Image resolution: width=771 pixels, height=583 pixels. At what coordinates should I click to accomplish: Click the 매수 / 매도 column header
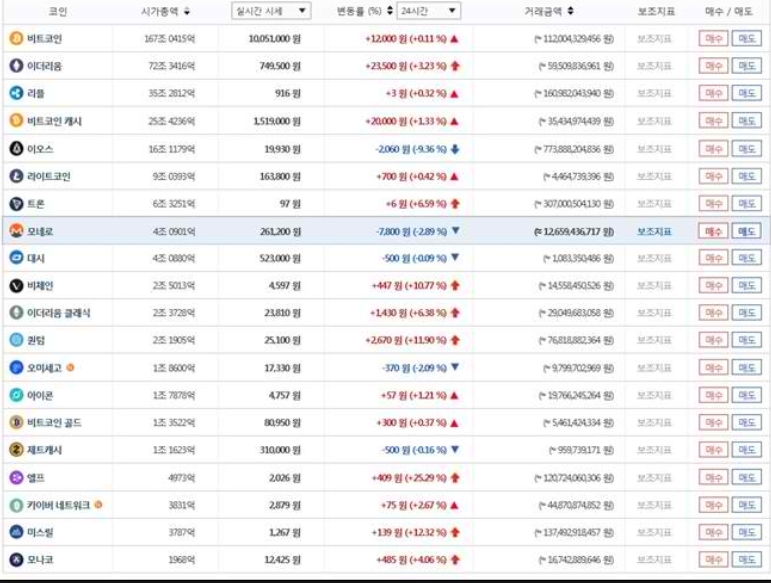729,11
